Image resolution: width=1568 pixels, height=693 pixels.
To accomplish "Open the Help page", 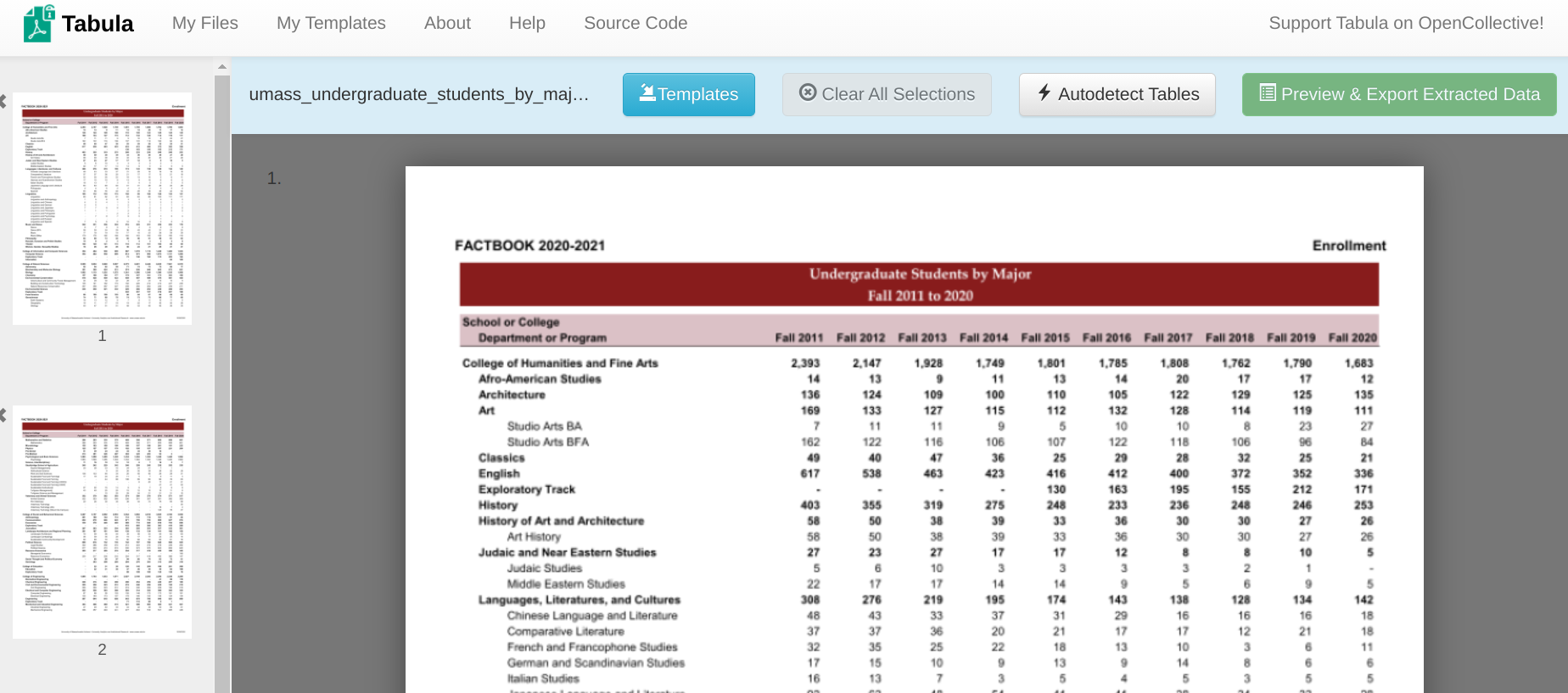I will 527,24.
